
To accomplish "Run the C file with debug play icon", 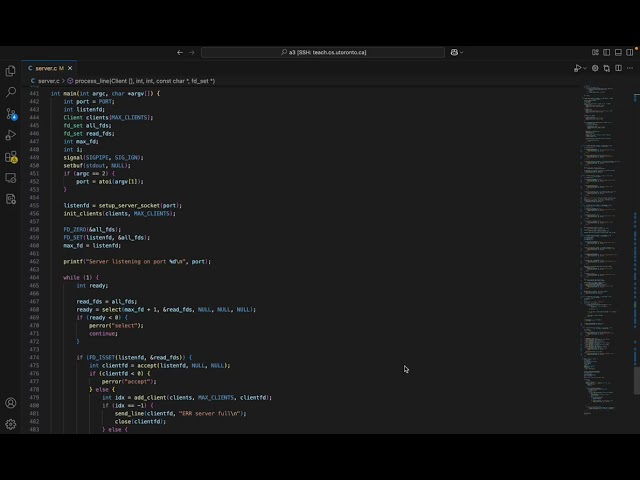I will (577, 68).
